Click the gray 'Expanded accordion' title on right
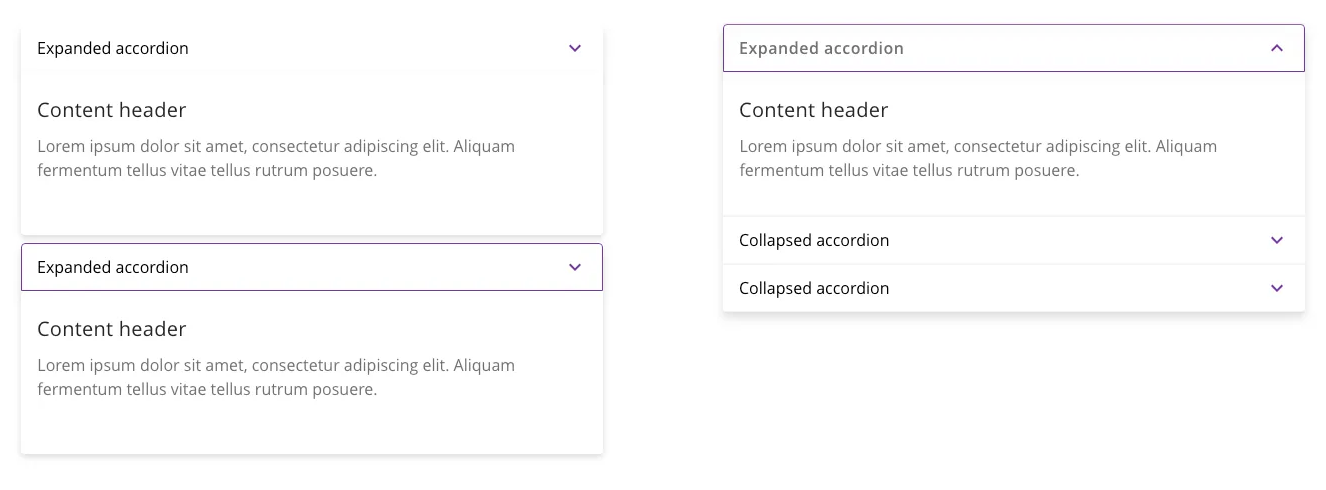This screenshot has height=490, width=1326. click(821, 48)
